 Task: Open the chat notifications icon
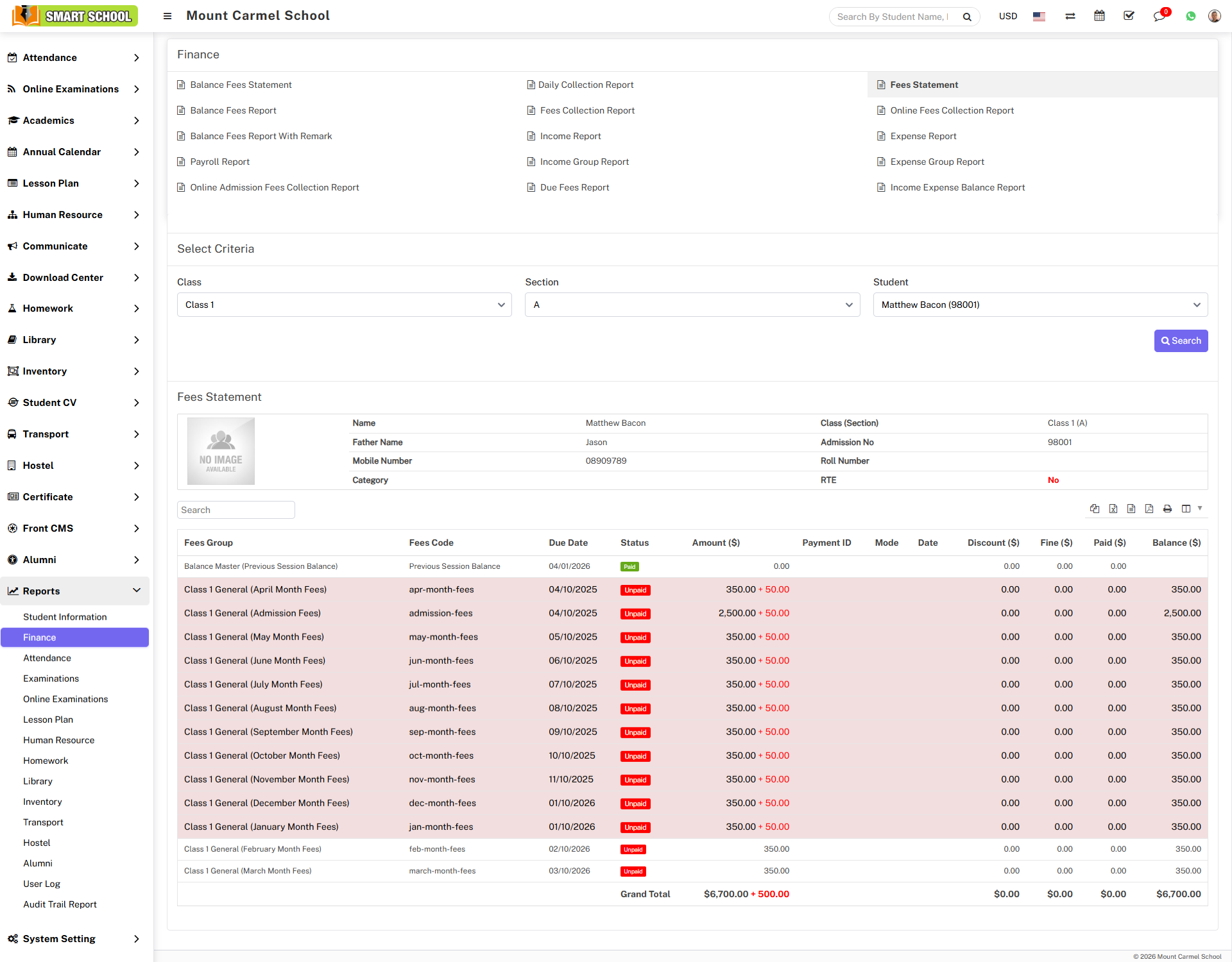click(1159, 16)
